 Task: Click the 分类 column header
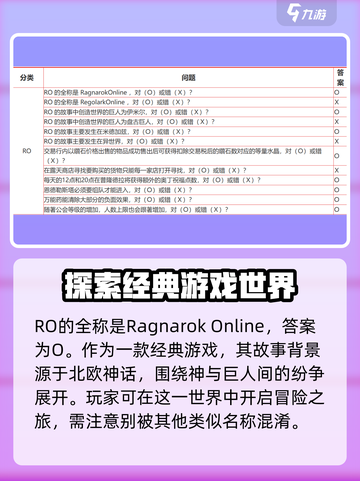[x=27, y=78]
